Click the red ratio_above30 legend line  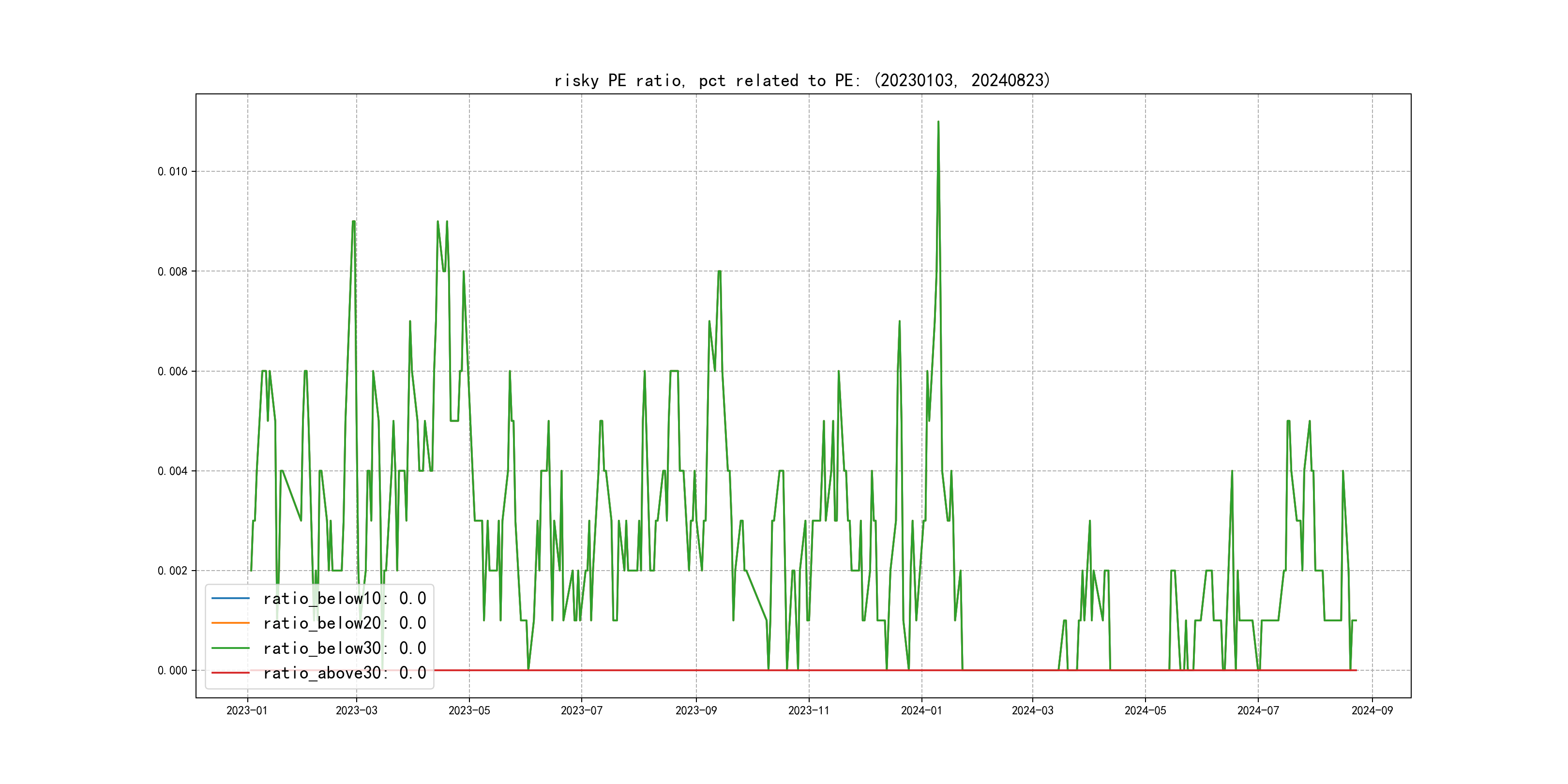230,673
